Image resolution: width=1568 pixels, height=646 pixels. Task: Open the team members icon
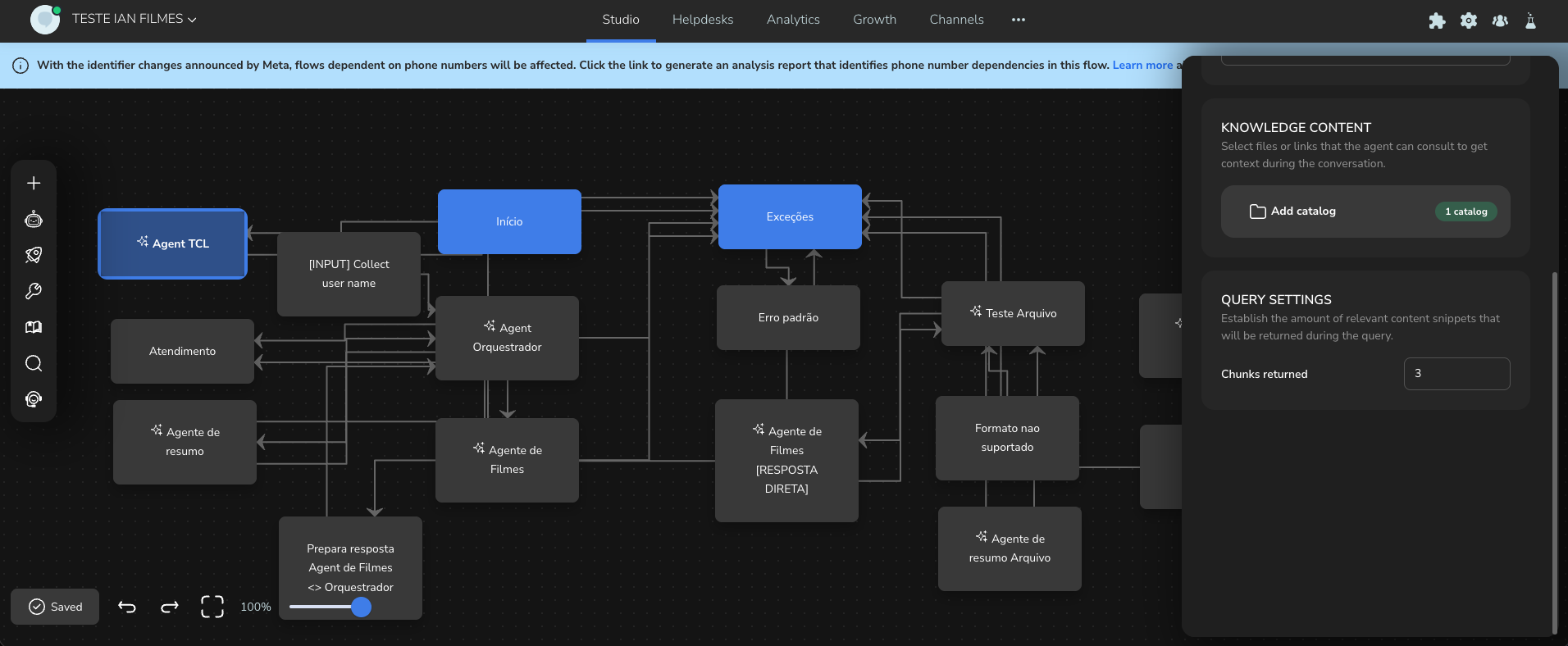pyautogui.click(x=1500, y=20)
